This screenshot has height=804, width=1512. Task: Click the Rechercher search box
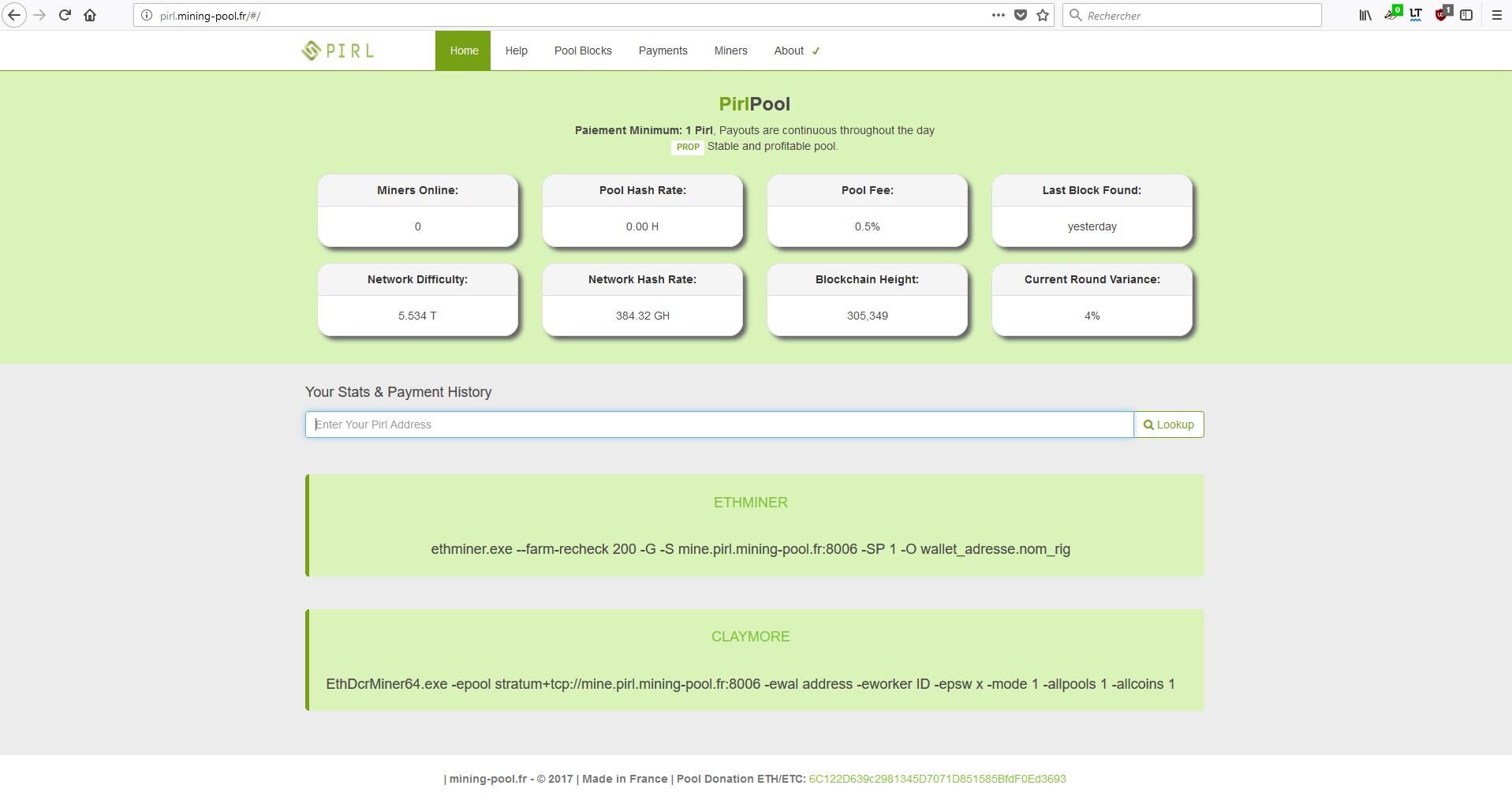(1199, 15)
